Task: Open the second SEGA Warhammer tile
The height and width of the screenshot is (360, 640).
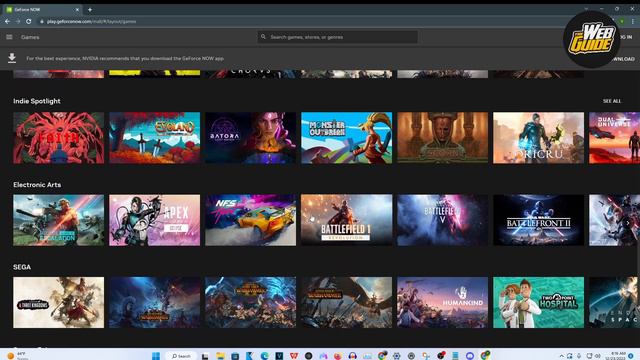Action: (x=154, y=302)
